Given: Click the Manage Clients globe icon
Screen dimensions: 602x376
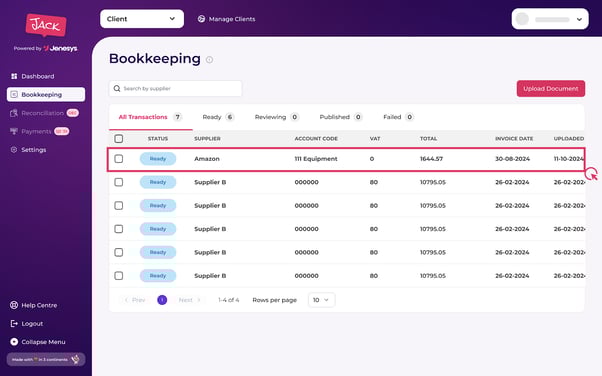Looking at the screenshot, I should click(201, 19).
